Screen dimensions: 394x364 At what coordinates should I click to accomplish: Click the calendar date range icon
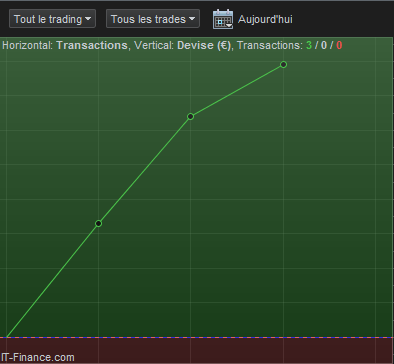pyautogui.click(x=223, y=19)
